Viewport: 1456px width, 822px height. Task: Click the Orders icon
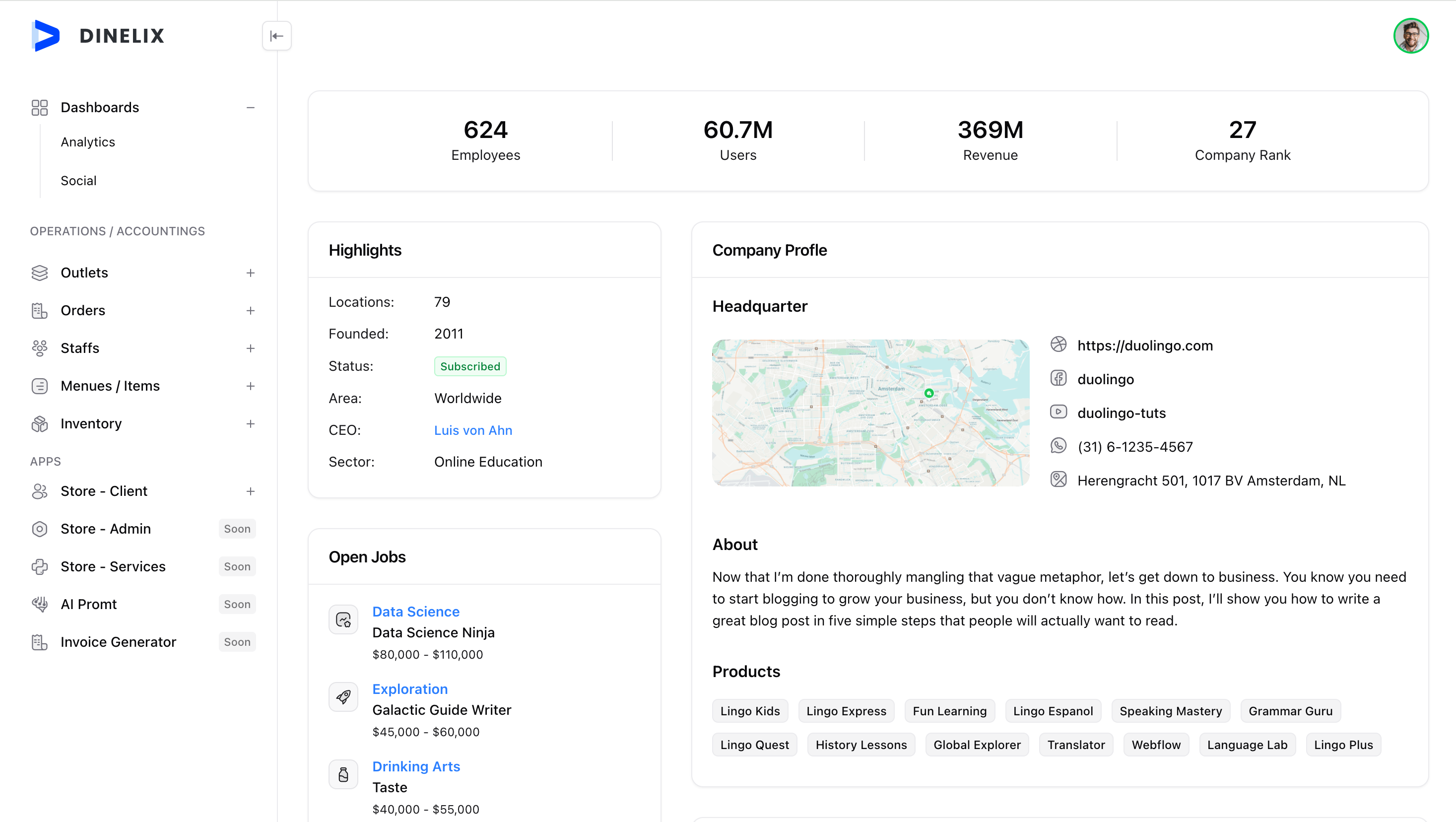pyautogui.click(x=39, y=310)
